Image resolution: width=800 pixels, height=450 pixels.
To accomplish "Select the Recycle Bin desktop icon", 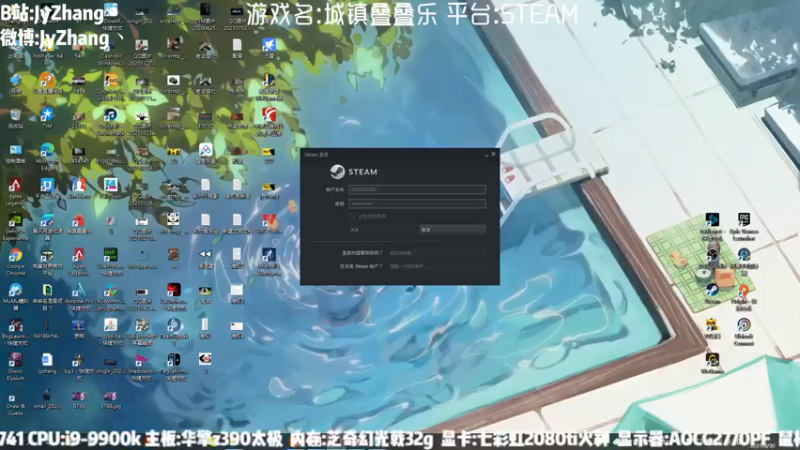I will [x=15, y=118].
